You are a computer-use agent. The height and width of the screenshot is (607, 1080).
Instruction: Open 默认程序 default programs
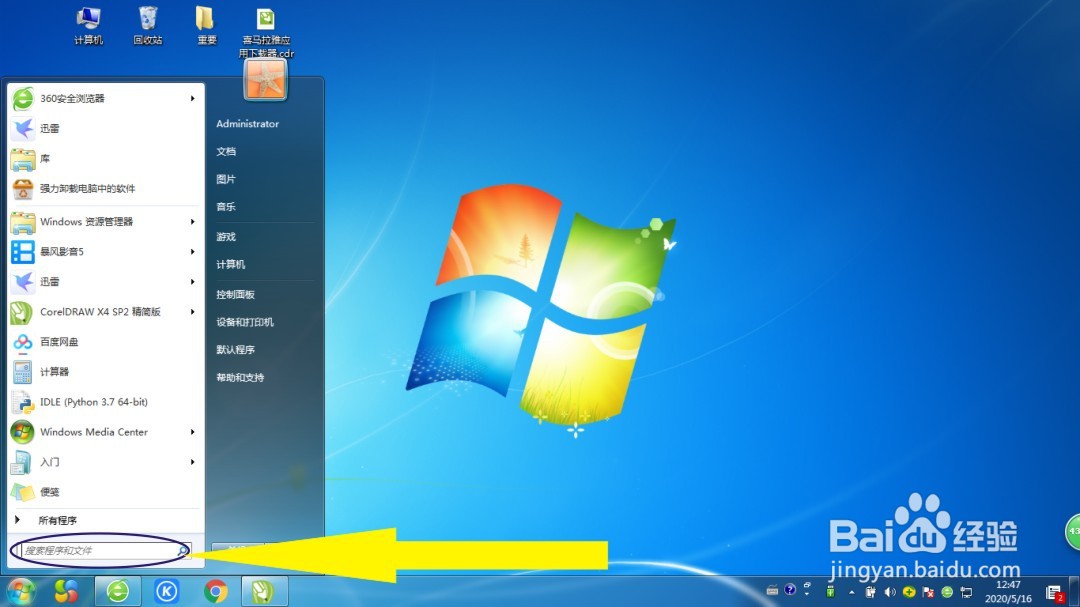coord(236,350)
